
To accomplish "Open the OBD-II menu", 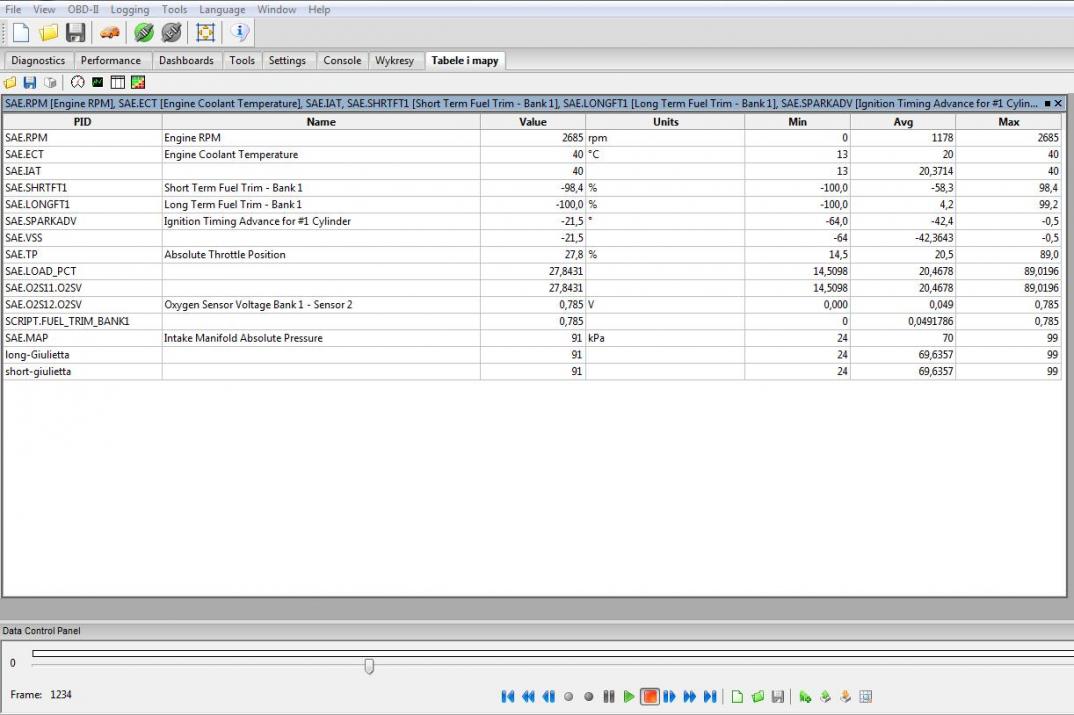I will point(83,9).
